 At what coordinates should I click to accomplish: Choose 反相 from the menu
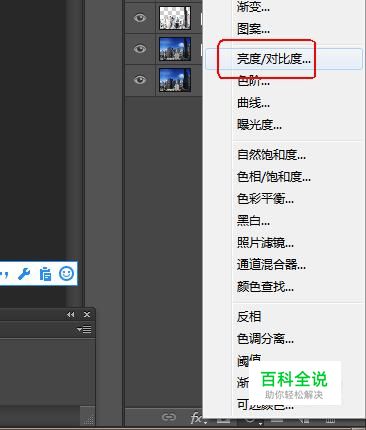click(249, 316)
